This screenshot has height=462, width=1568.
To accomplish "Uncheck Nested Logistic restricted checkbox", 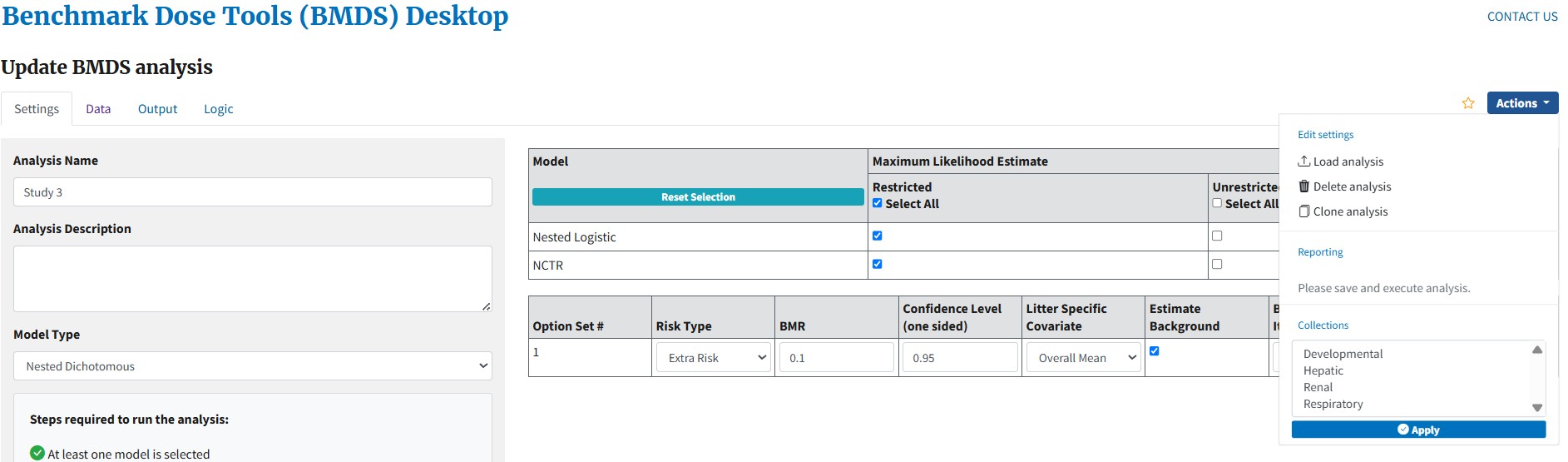I will click(x=877, y=236).
